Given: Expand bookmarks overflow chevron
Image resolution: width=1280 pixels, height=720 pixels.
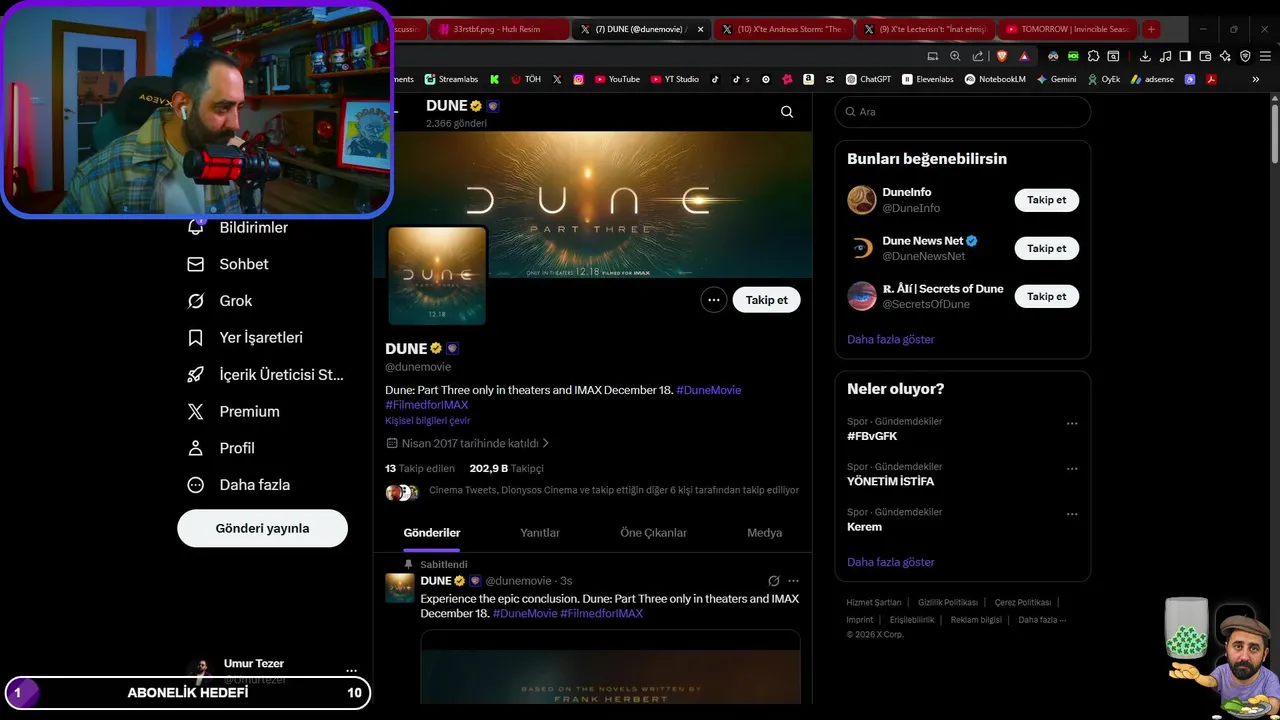Looking at the screenshot, I should [1256, 79].
